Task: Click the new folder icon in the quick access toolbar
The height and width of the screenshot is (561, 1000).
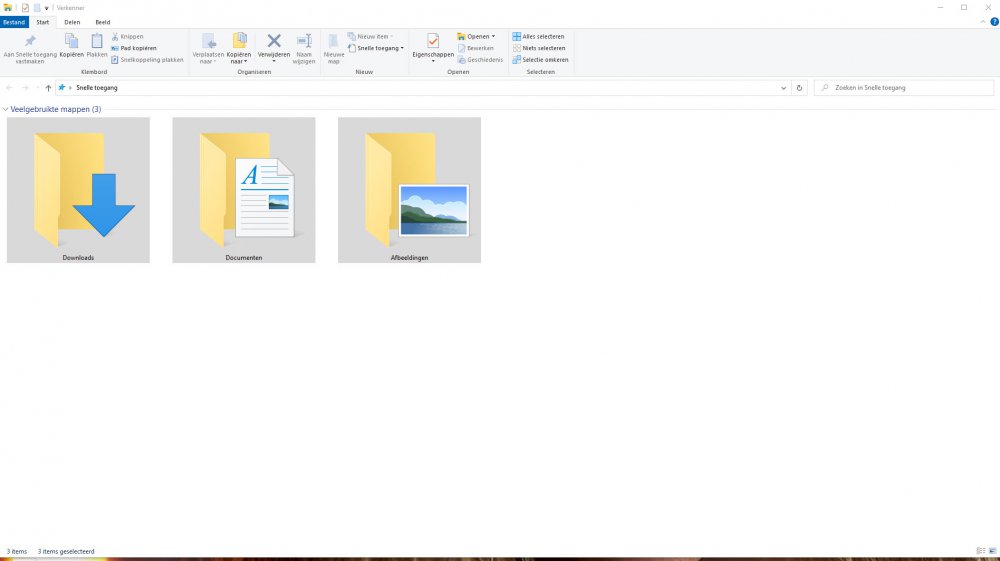Action: 37,8
